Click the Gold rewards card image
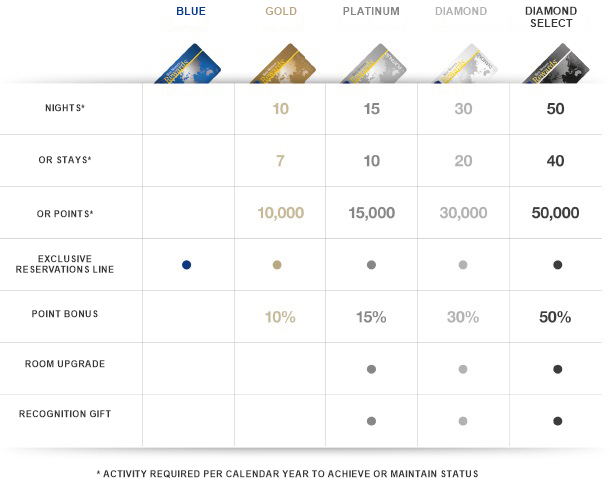Image resolution: width=610 pixels, height=492 pixels. (x=283, y=63)
